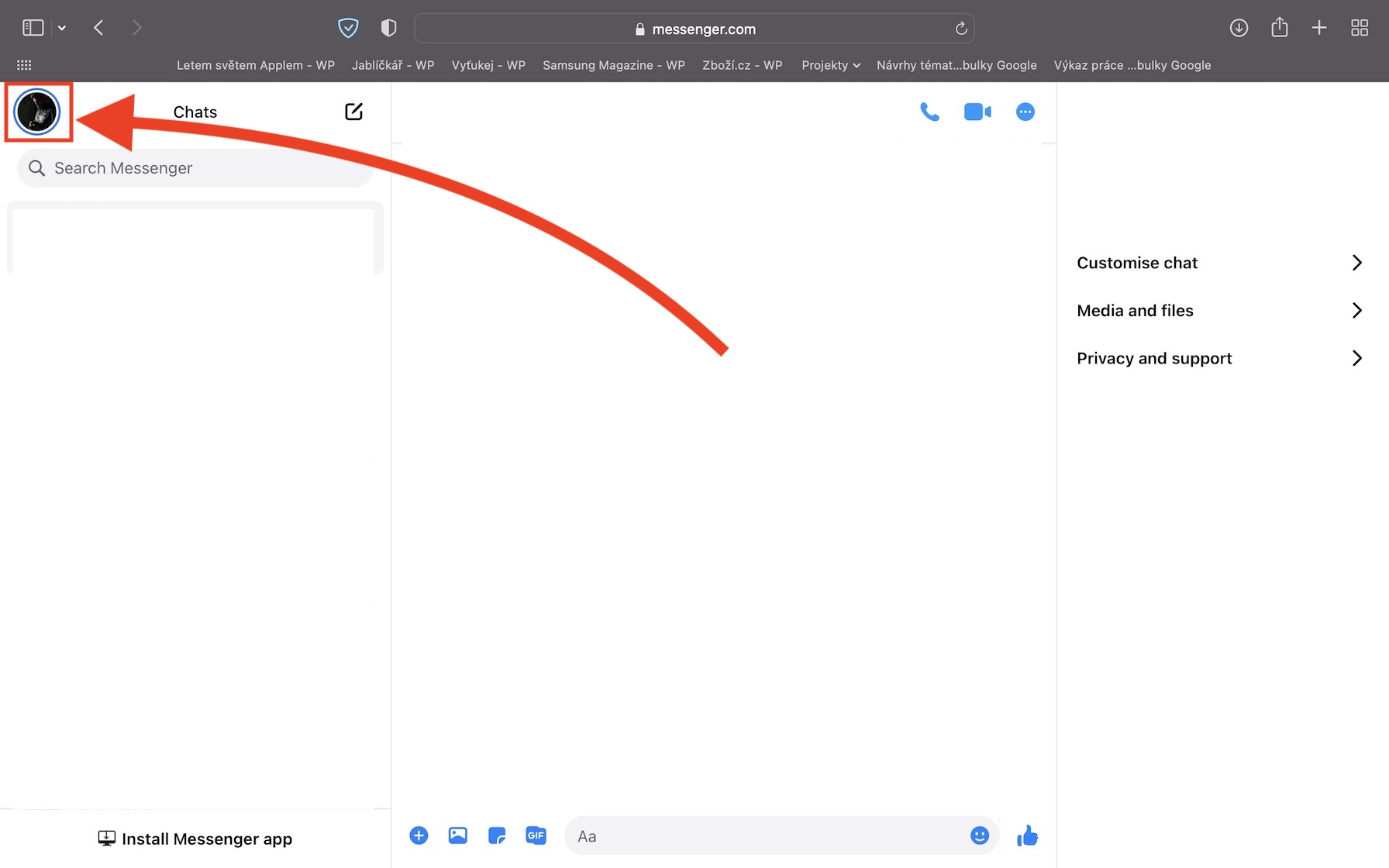Screen dimensions: 1389x868
Task: Start a new message with compose icon
Action: point(353,112)
